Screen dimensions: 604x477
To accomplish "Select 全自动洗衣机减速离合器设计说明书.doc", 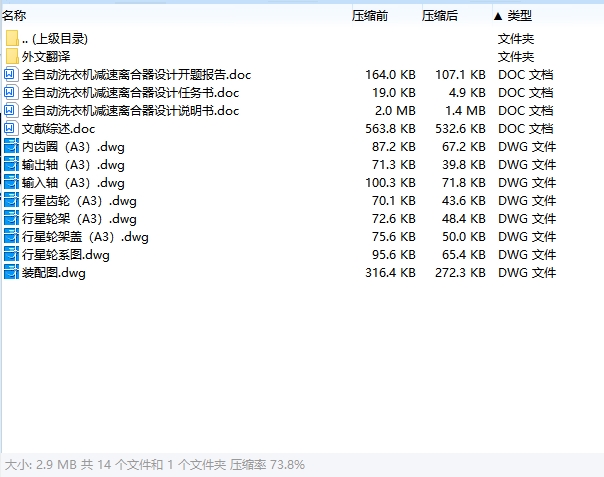I will click(130, 111).
